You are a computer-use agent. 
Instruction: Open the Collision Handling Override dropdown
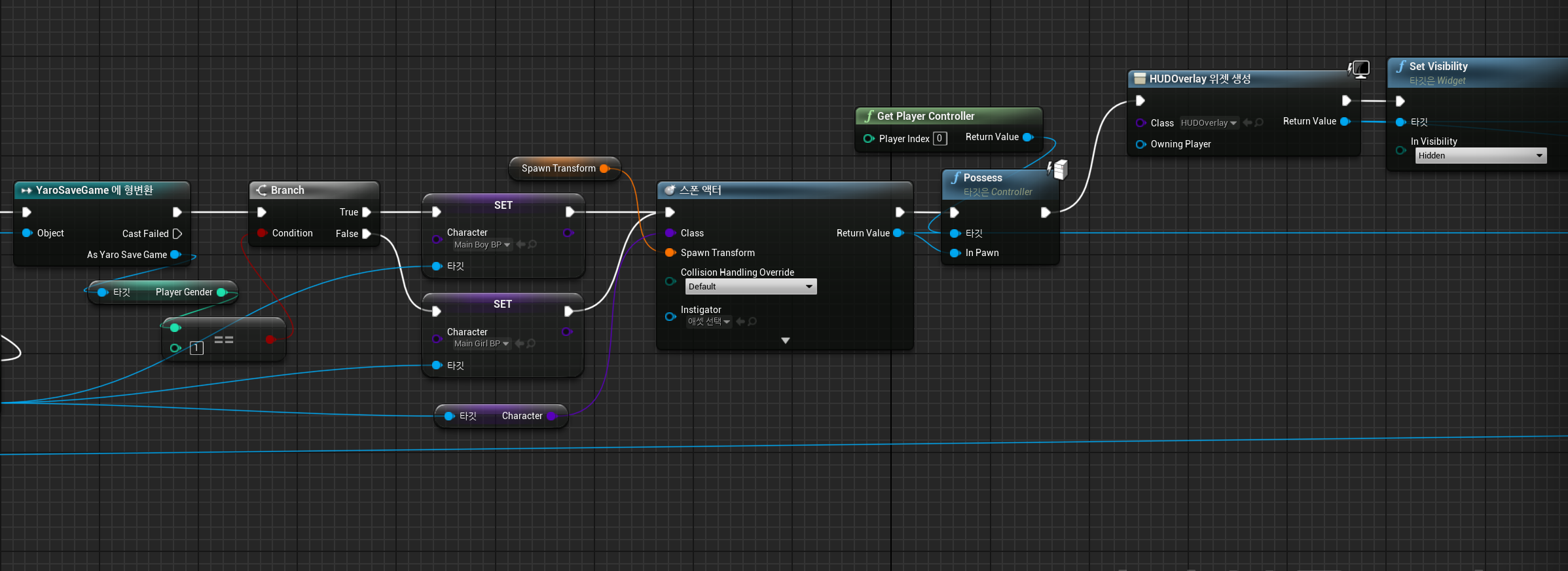[x=750, y=287]
